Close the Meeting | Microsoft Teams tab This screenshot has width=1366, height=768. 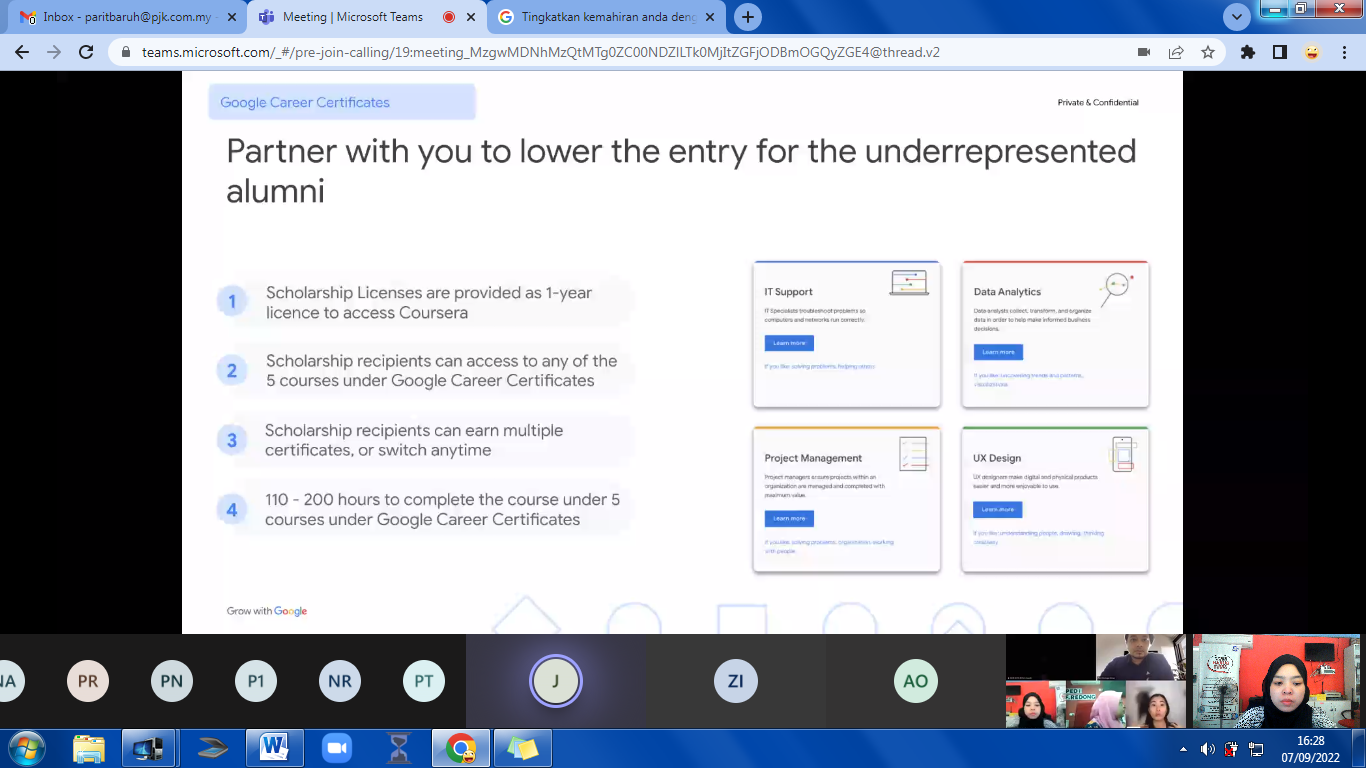471,17
